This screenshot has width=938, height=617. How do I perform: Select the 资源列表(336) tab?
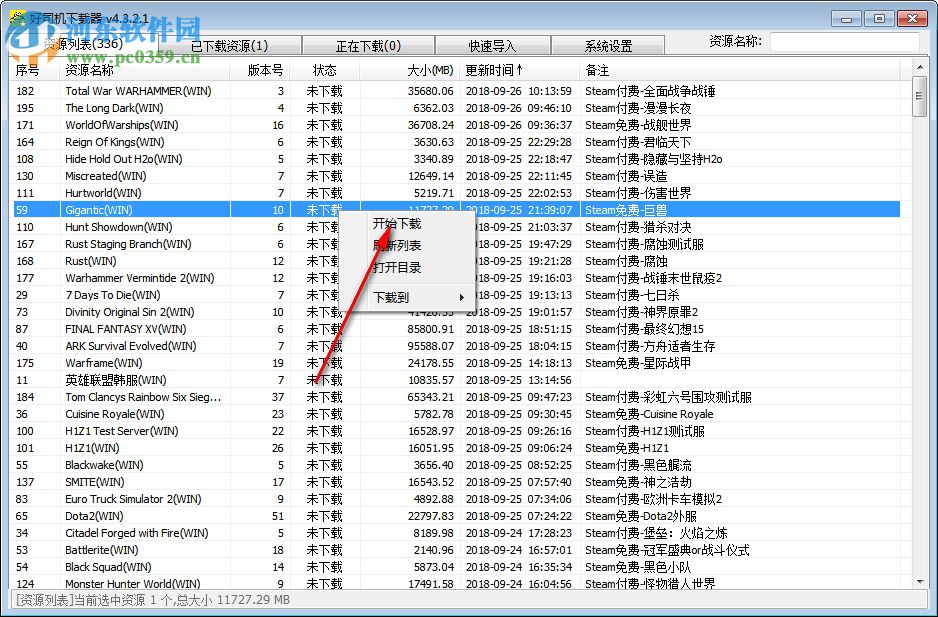click(x=84, y=44)
